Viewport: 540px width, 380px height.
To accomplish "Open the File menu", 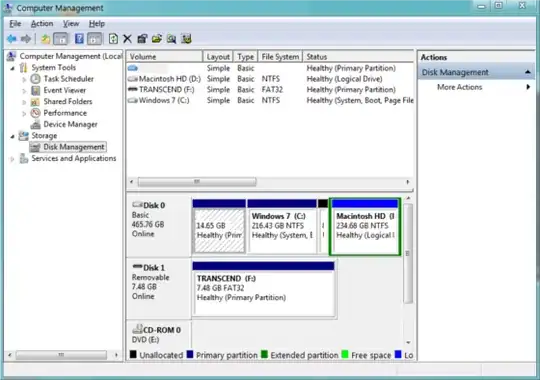I will tap(15, 24).
